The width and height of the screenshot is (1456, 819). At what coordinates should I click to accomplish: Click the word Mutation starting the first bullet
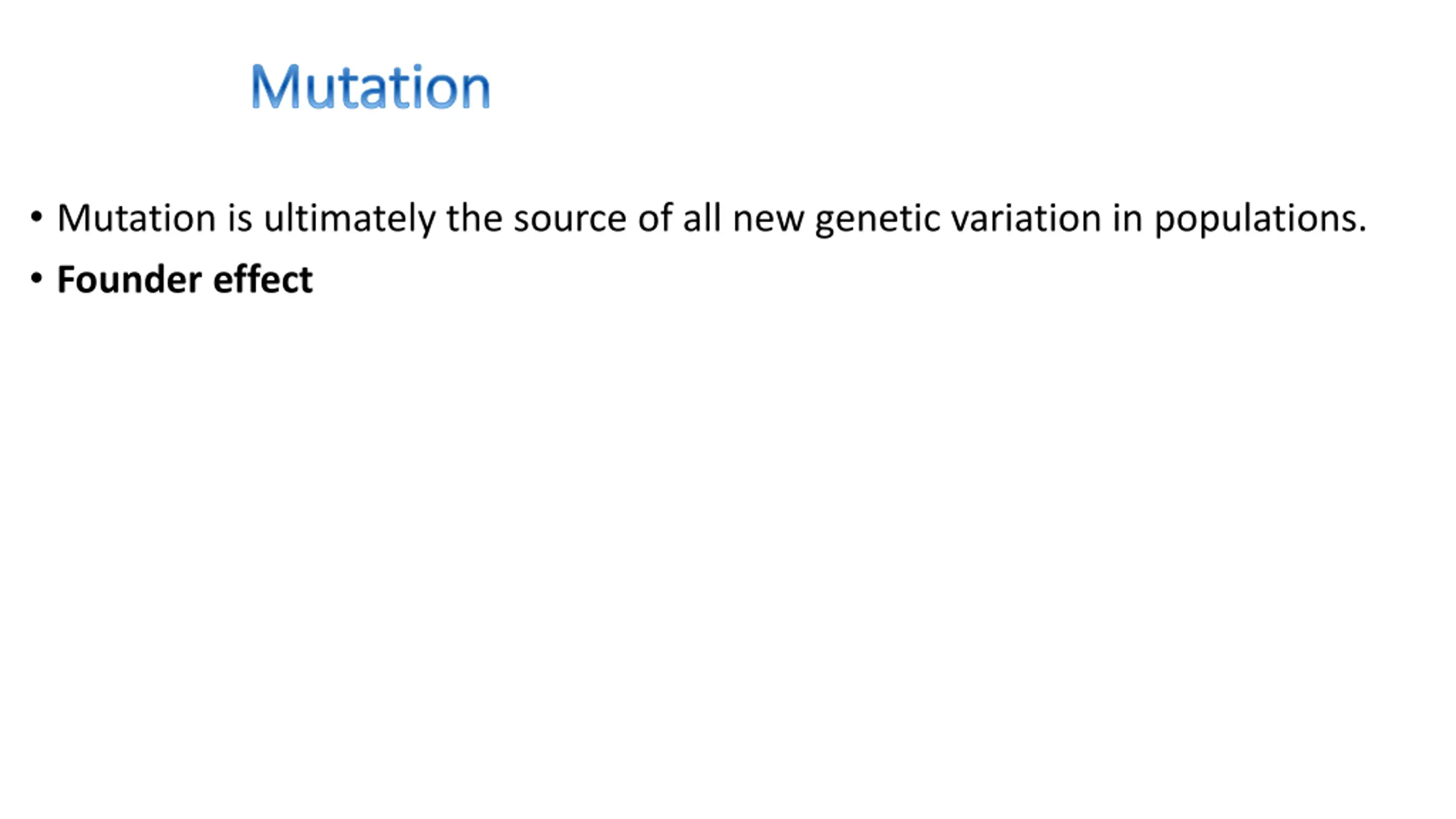(136, 218)
